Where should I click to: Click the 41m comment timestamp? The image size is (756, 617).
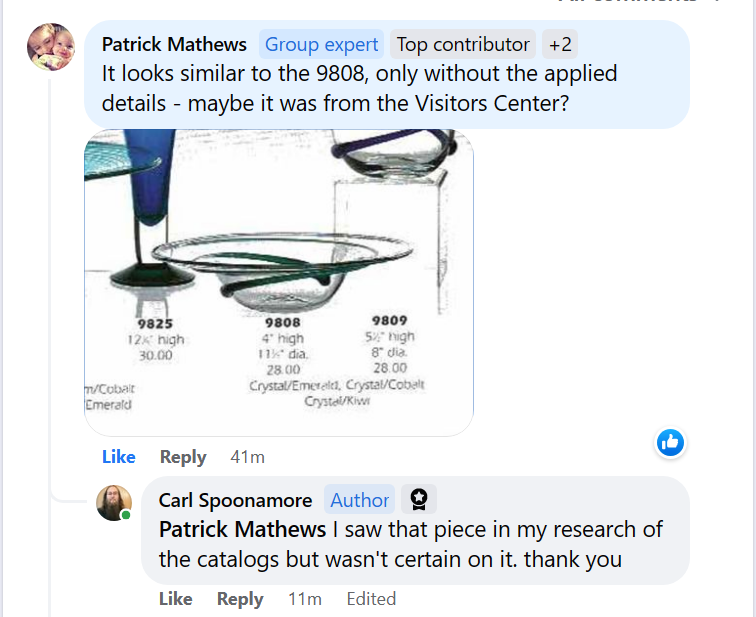247,457
